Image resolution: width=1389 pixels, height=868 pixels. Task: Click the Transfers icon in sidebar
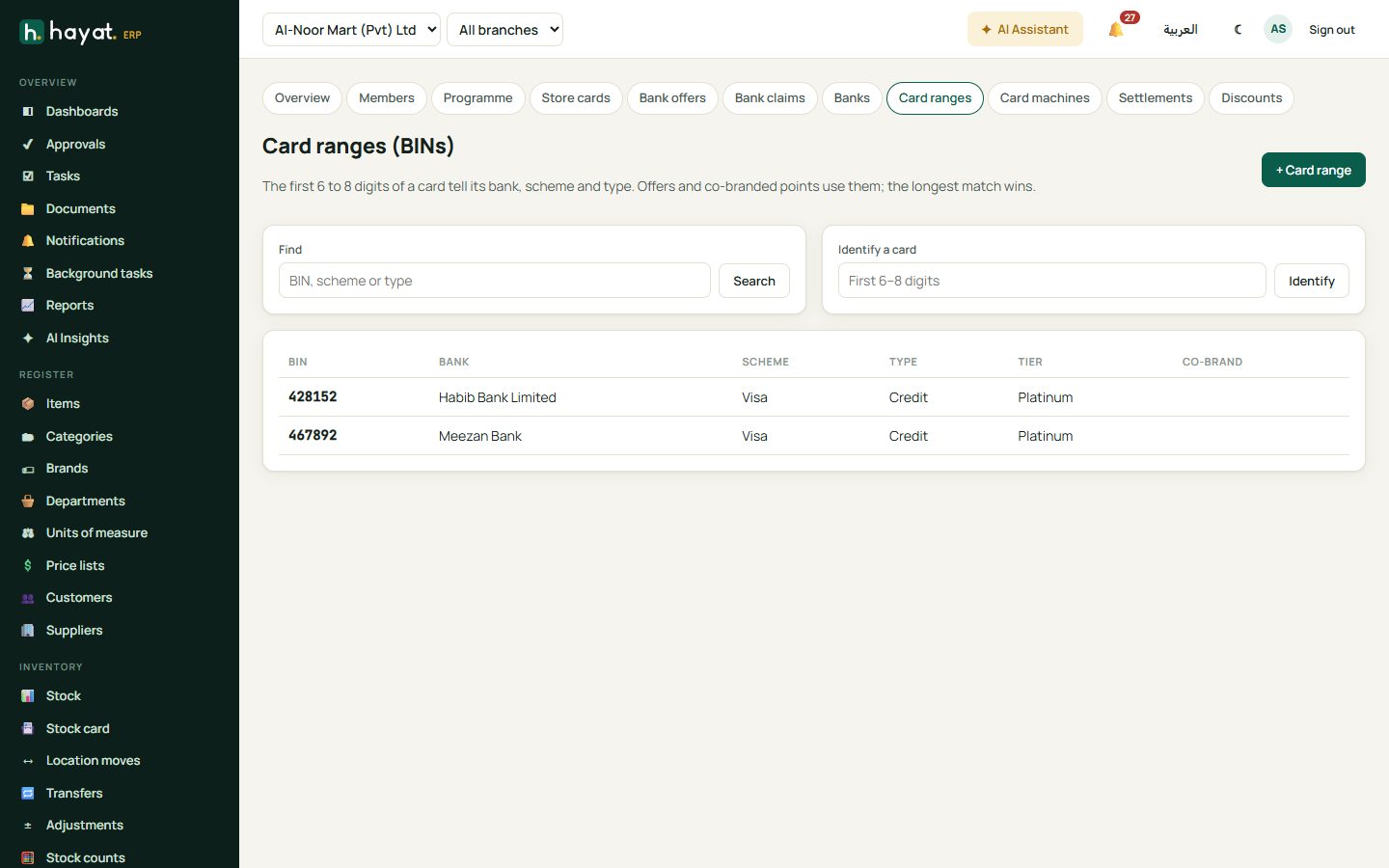[28, 794]
